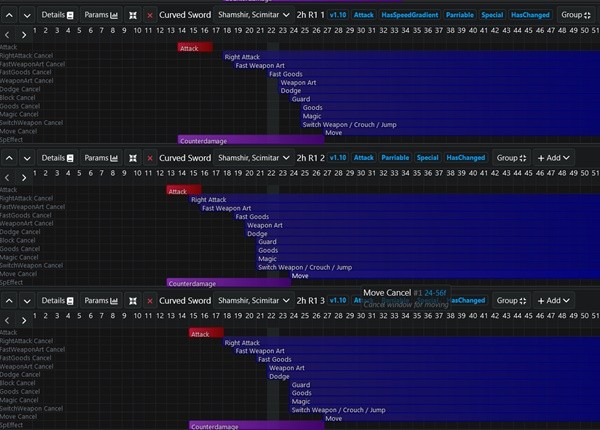Toggle the Details view for 2h R1 3

(58, 300)
